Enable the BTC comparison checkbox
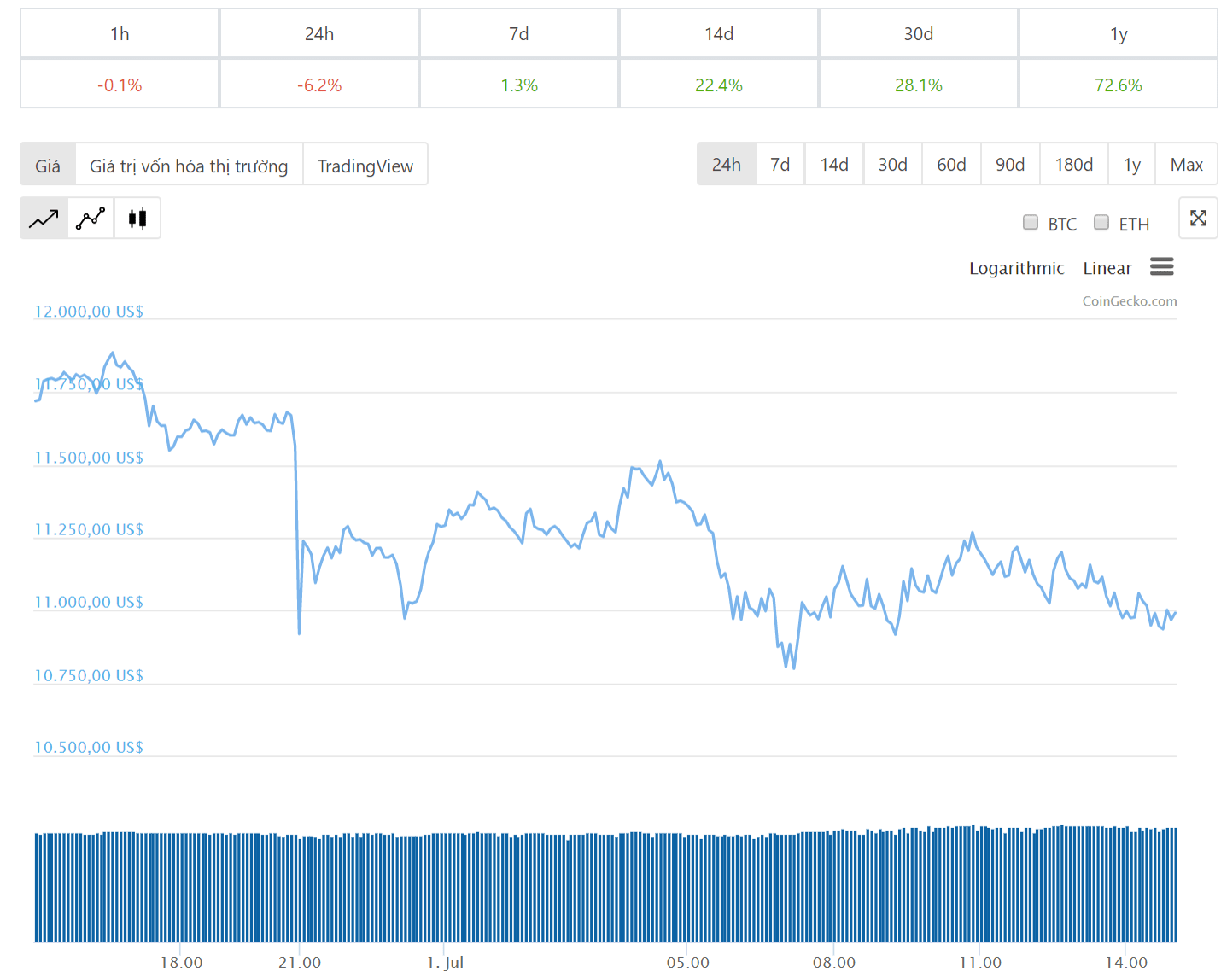The image size is (1221, 980). point(1031,223)
